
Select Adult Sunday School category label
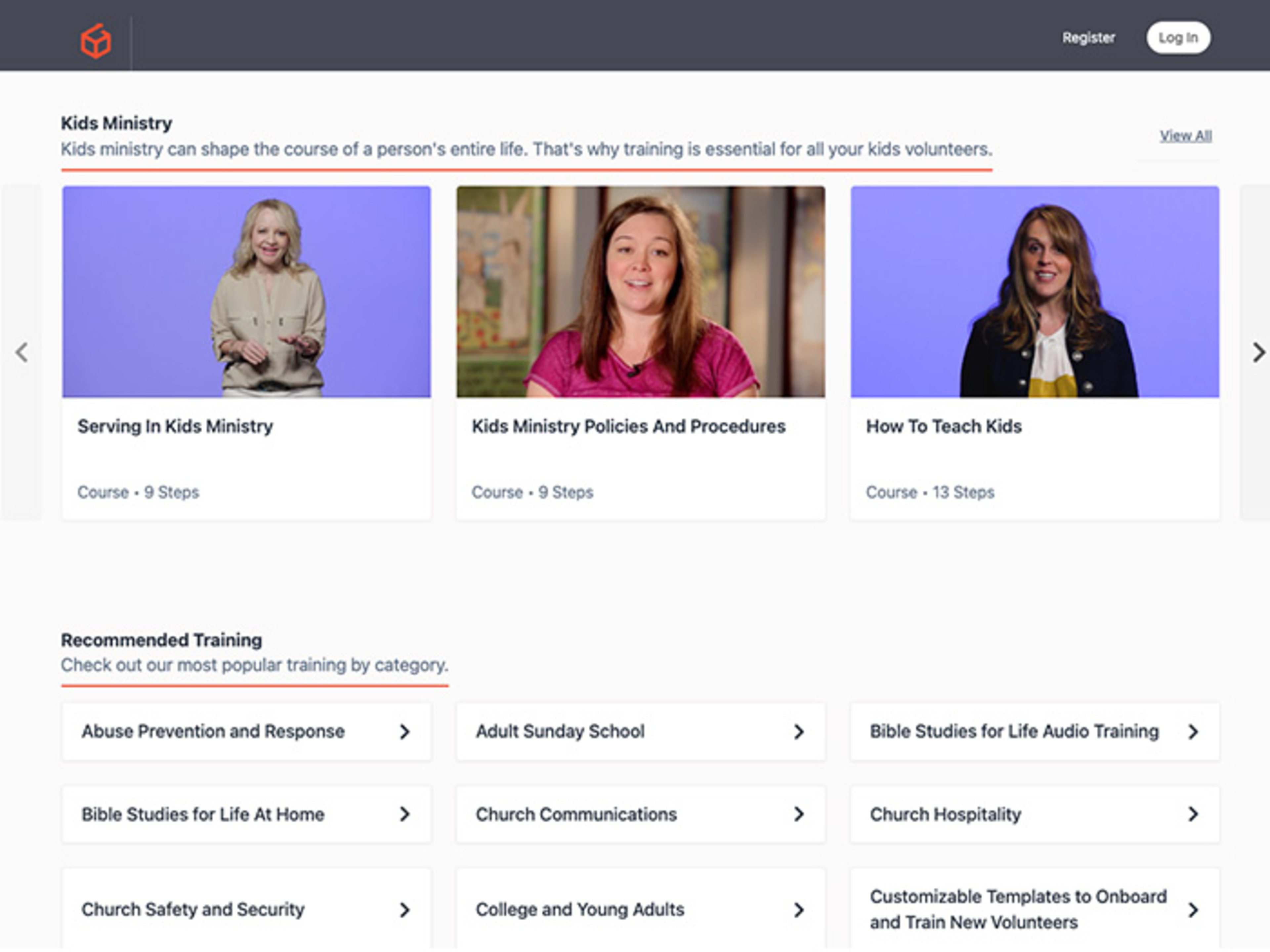pos(560,731)
